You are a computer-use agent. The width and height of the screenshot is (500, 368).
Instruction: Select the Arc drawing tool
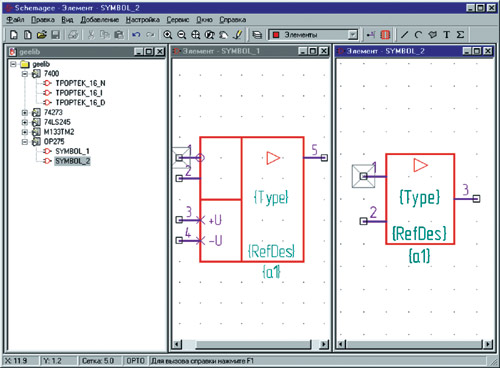(418, 35)
